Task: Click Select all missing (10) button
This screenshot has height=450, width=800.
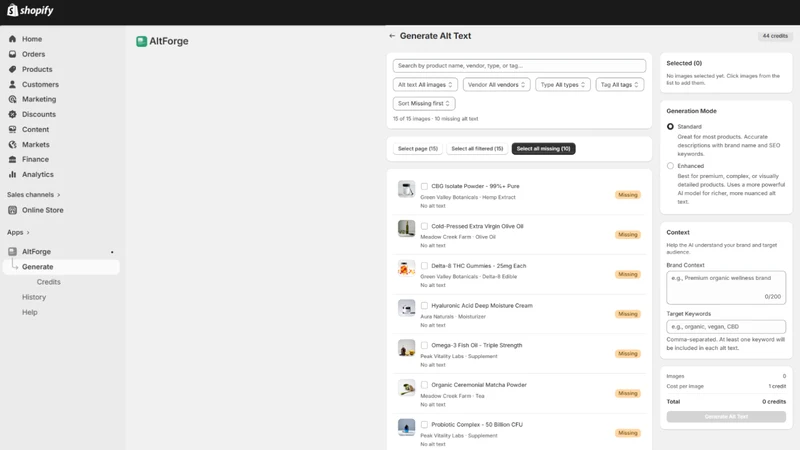Action: [543, 149]
